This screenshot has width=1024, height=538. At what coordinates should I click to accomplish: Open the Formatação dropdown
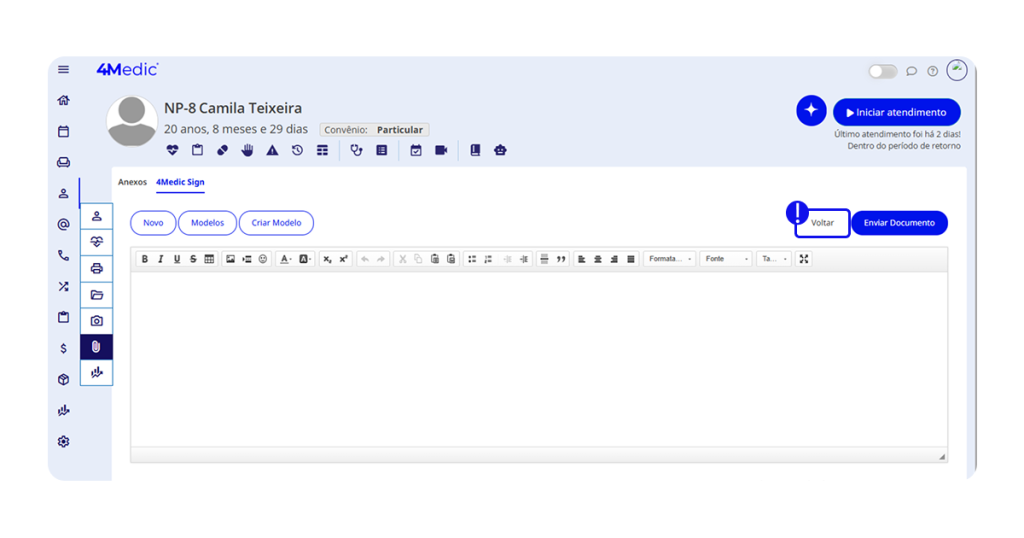click(669, 259)
